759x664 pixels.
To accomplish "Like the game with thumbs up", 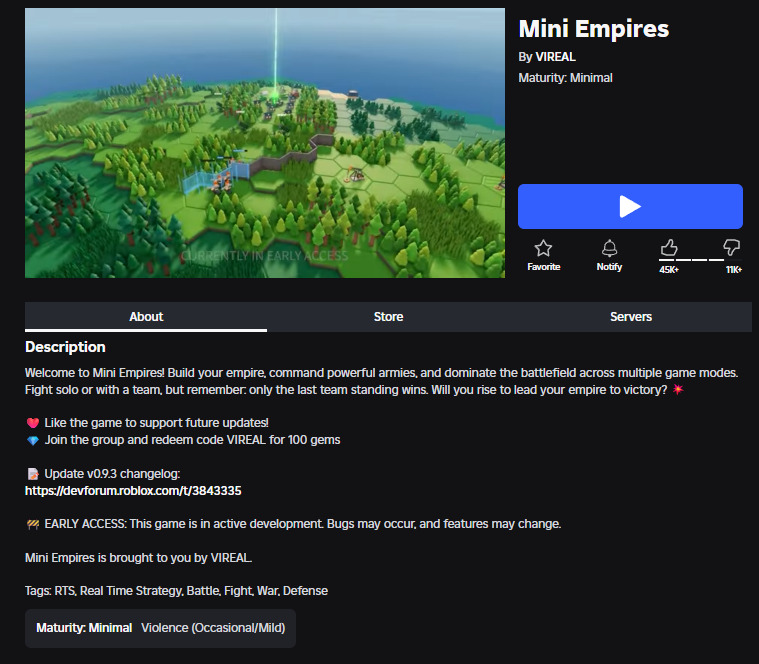I will point(669,247).
